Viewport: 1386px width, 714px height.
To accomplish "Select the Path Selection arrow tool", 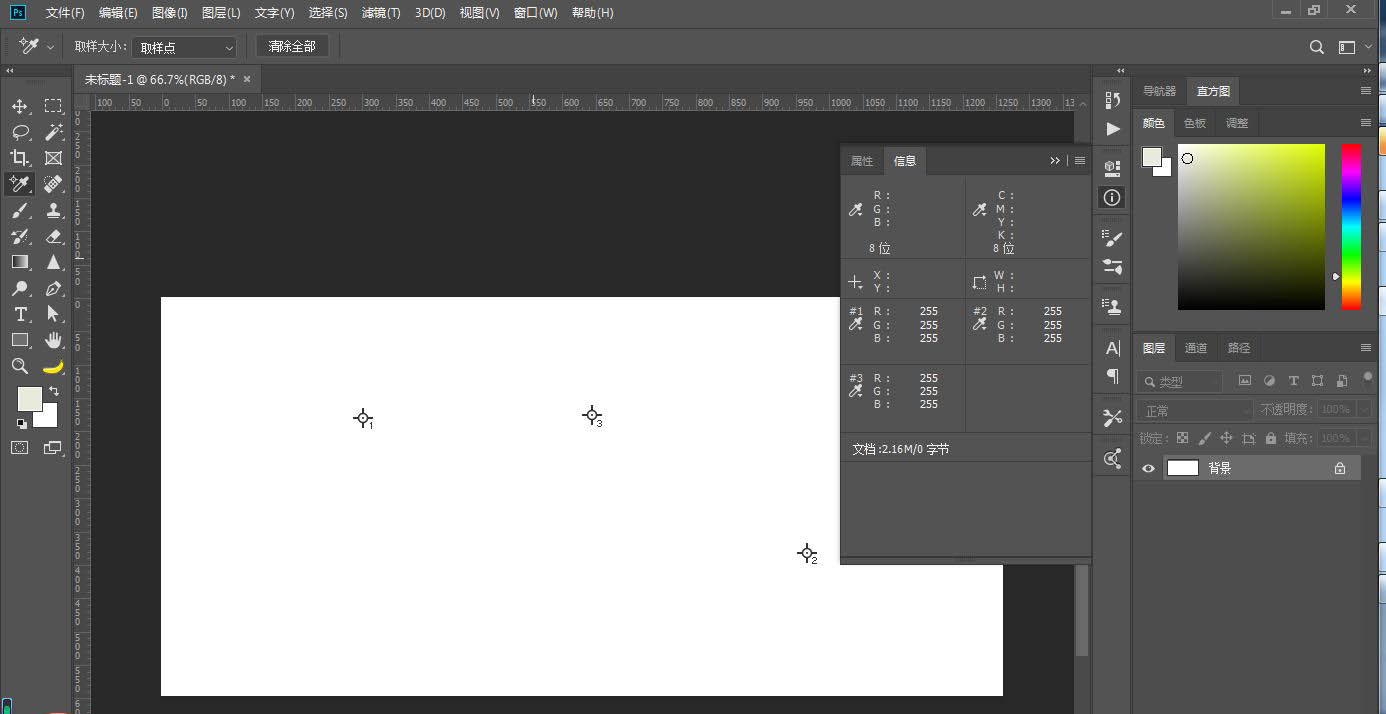I will 53,314.
